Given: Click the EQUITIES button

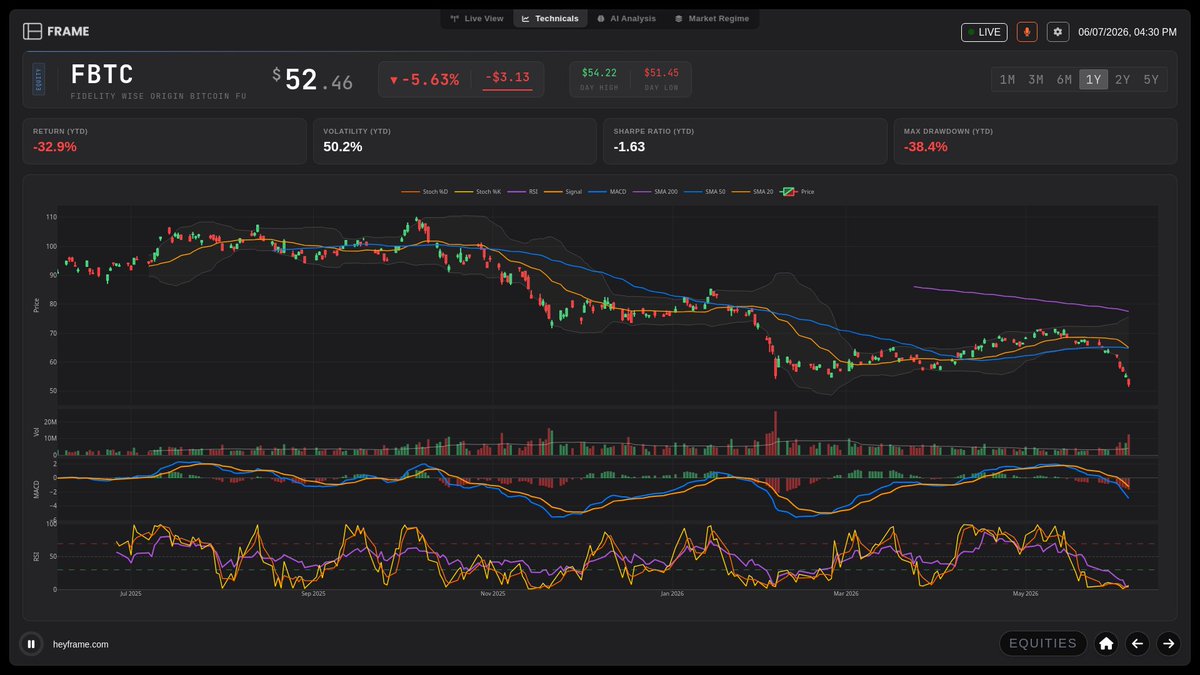Looking at the screenshot, I should tap(1043, 644).
